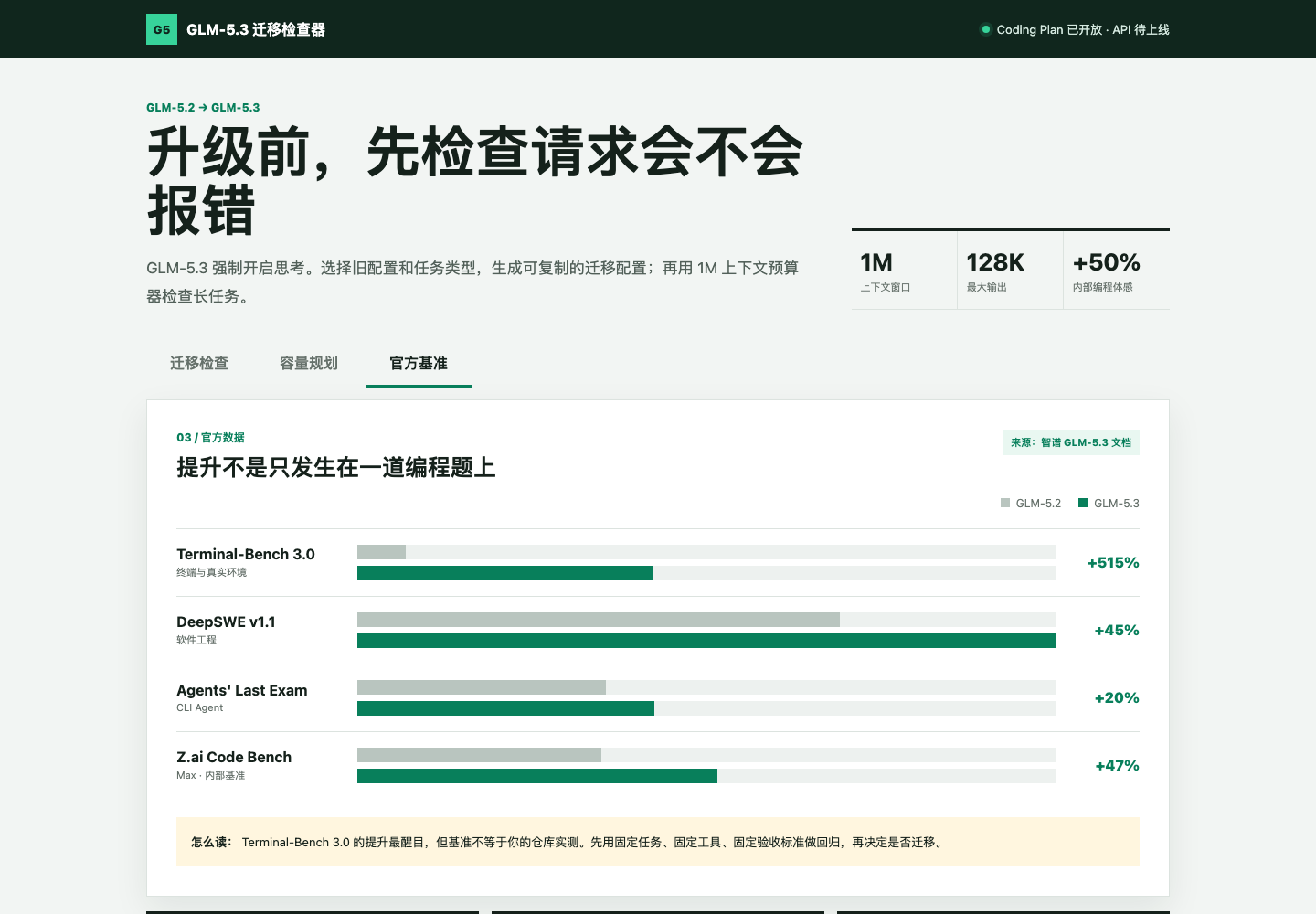Click the GLM-5.2 → GLM-5.3 breadcrumb label
1316x914 pixels.
click(203, 108)
